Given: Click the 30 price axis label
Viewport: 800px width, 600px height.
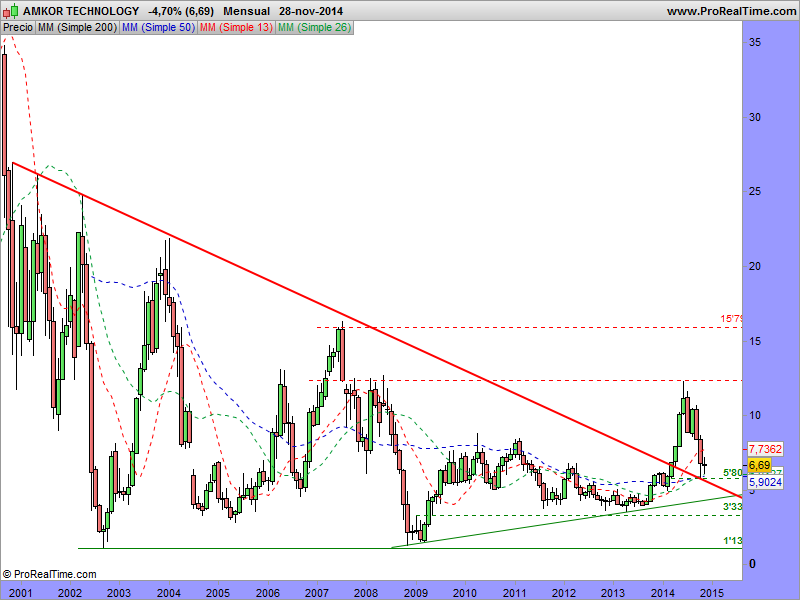Looking at the screenshot, I should tap(755, 117).
